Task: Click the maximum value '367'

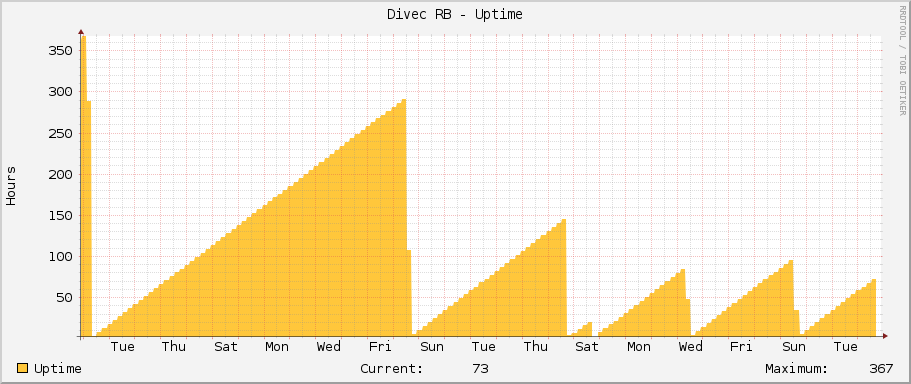Action: tap(881, 369)
